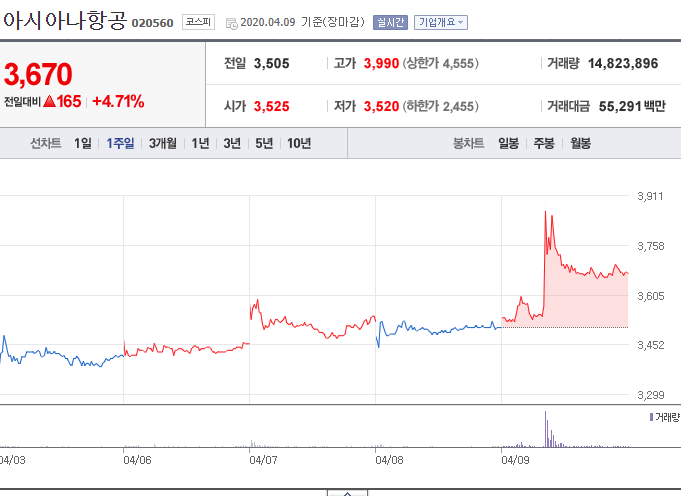
Task: Open the 기업개요 dropdown
Action: [x=441, y=22]
